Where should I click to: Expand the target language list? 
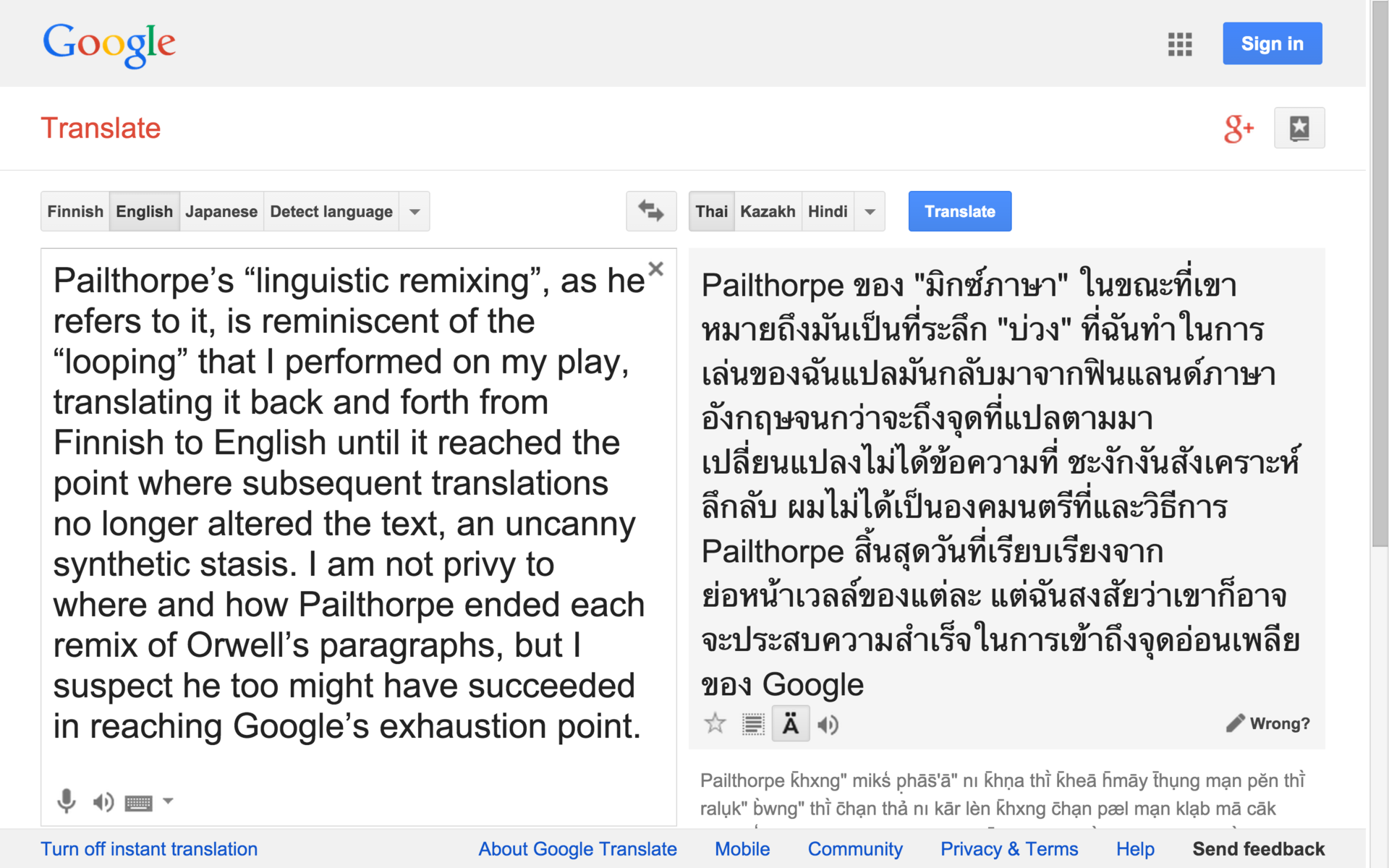[870, 211]
